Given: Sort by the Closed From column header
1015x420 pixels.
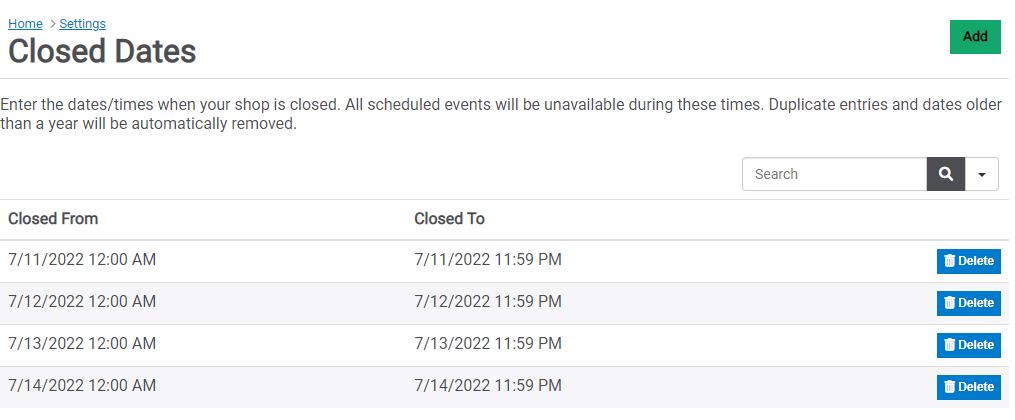Looking at the screenshot, I should click(x=53, y=219).
